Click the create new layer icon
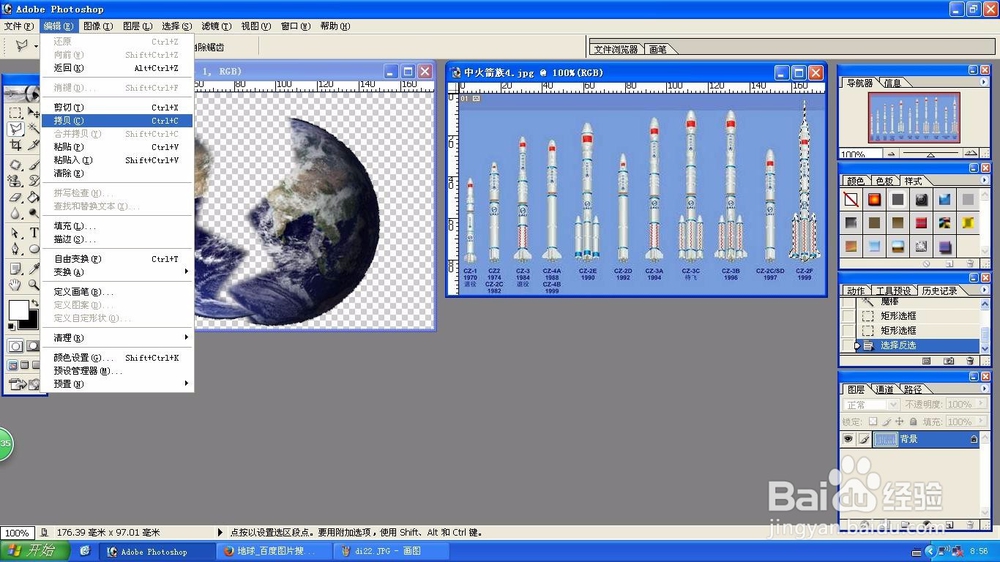 click(949, 525)
